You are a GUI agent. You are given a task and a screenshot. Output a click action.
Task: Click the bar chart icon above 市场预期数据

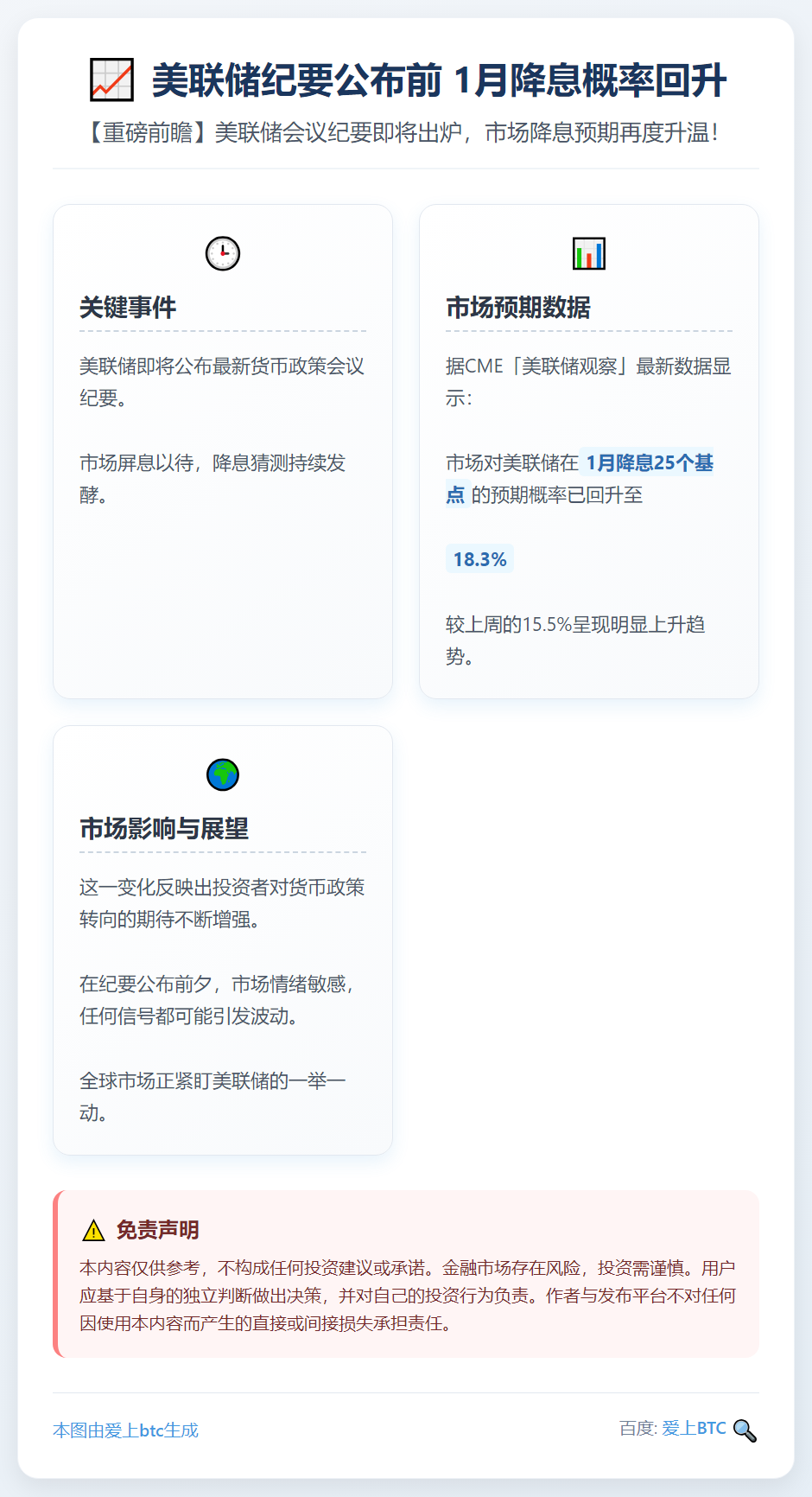pos(589,253)
